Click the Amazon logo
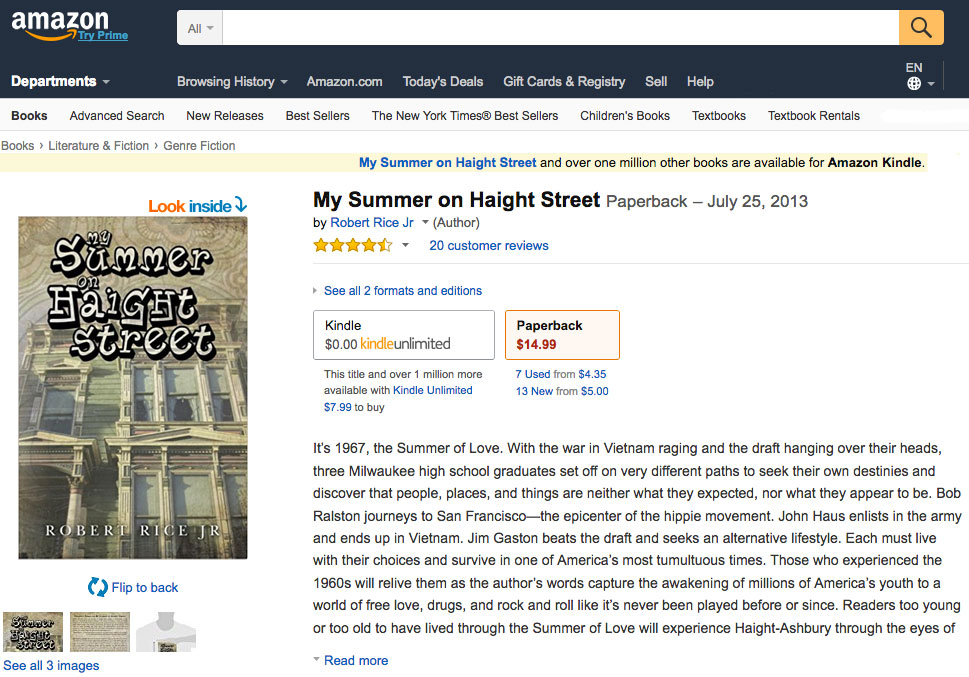The height and width of the screenshot is (677, 969). 60,22
